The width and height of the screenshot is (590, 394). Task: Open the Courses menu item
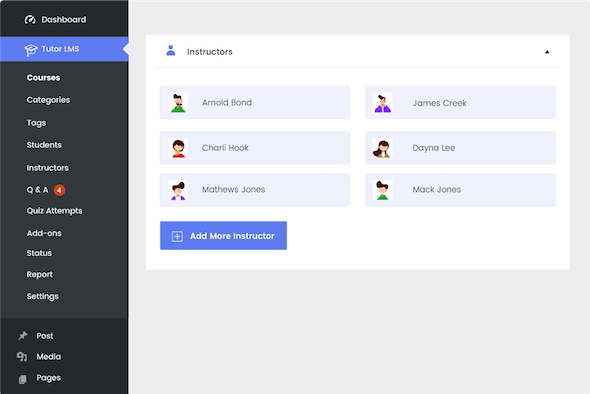point(43,78)
